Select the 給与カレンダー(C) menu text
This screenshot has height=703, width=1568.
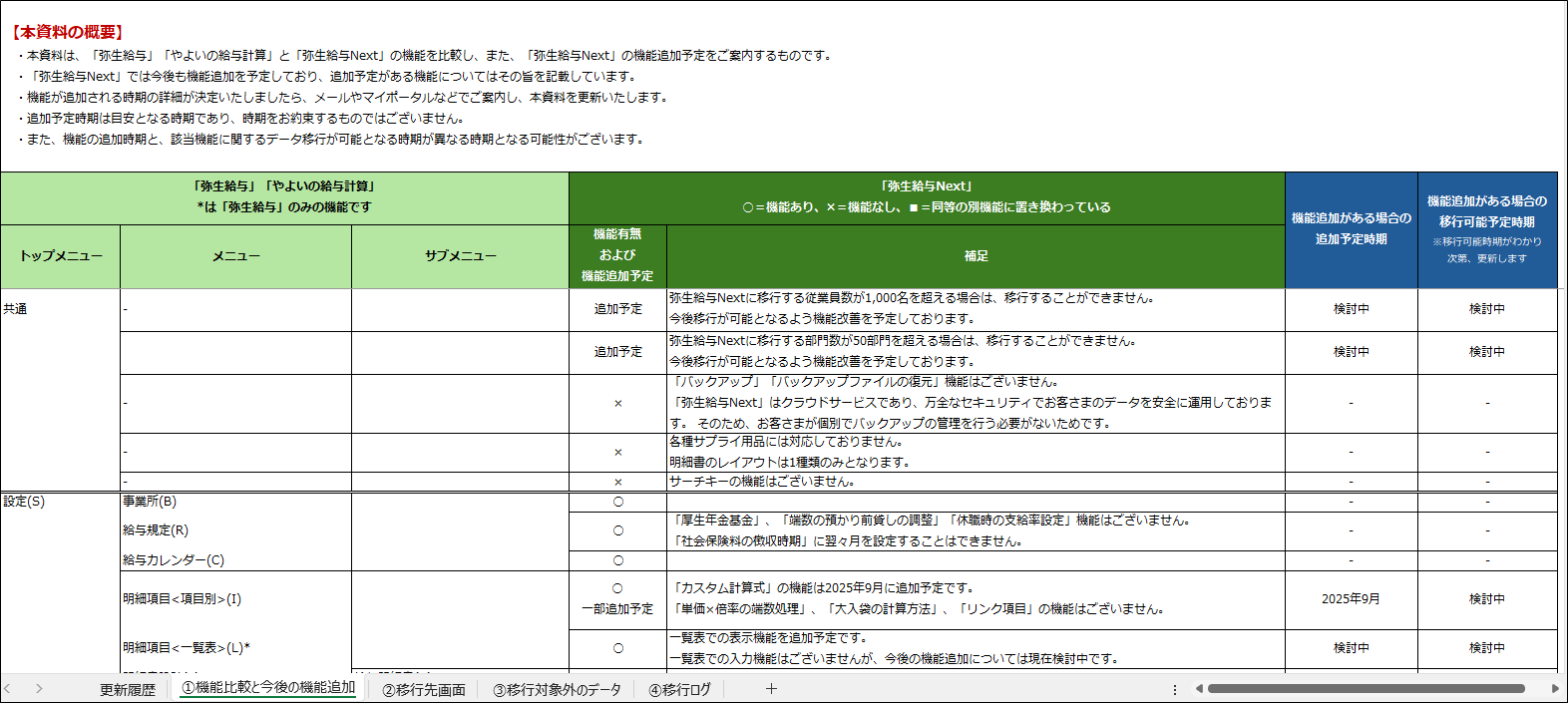point(174,560)
